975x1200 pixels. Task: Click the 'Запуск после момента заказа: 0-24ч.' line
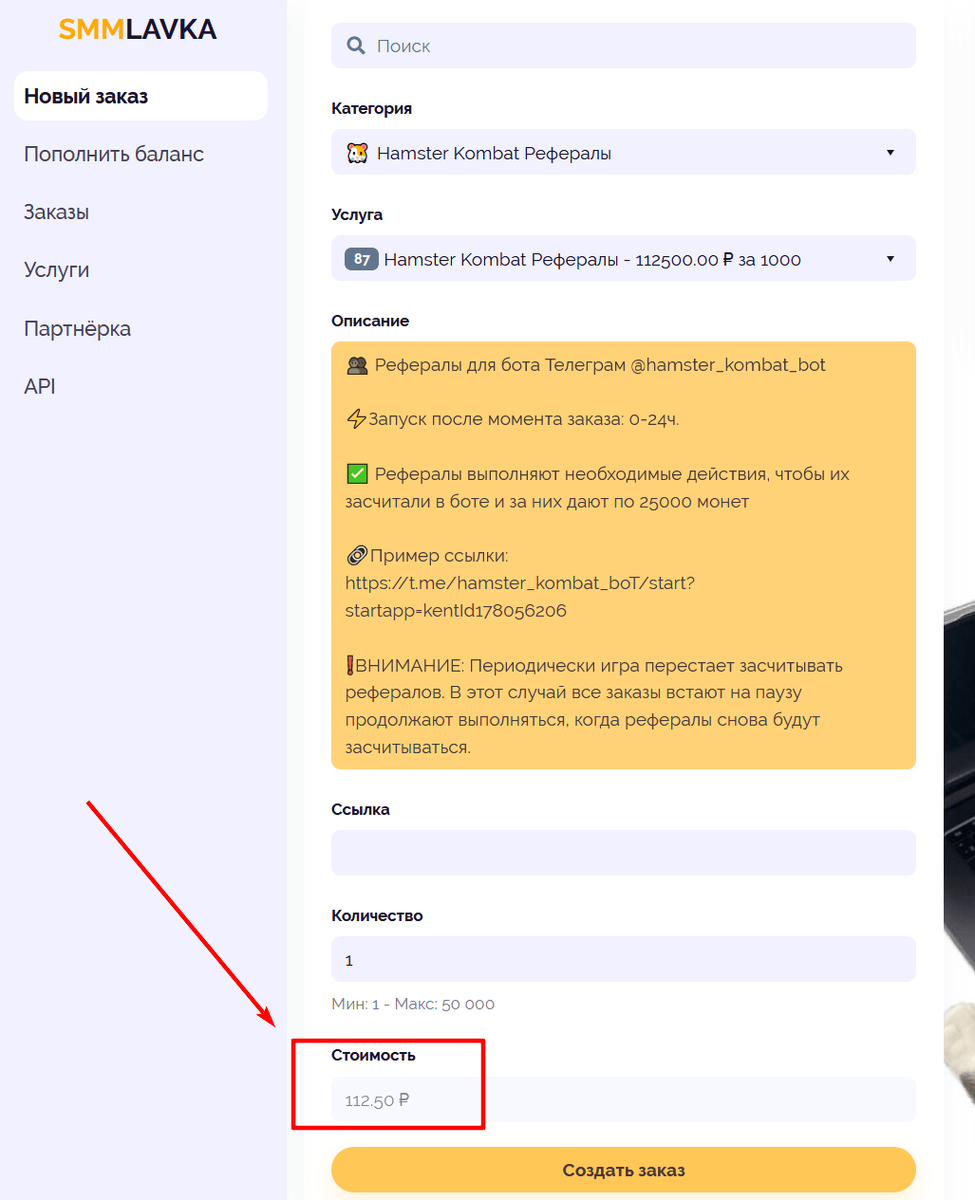click(513, 419)
